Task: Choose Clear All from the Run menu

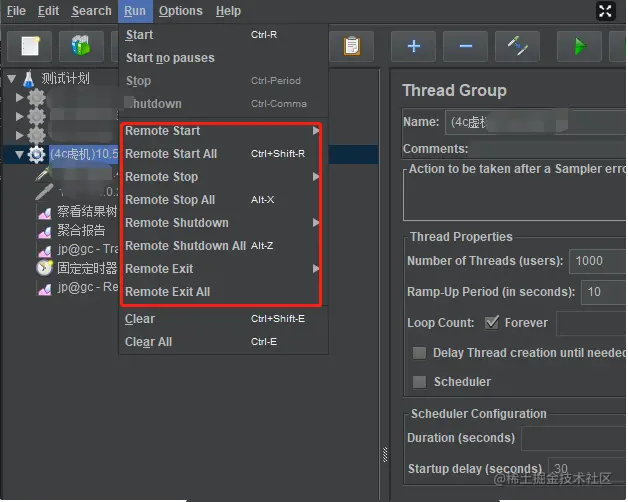Action: (223, 342)
